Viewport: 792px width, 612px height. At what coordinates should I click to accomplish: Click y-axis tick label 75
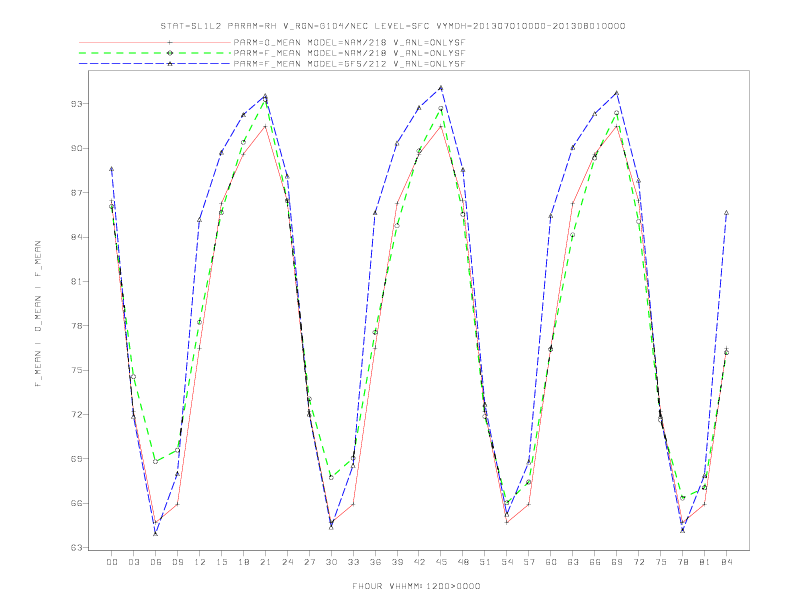(x=76, y=370)
